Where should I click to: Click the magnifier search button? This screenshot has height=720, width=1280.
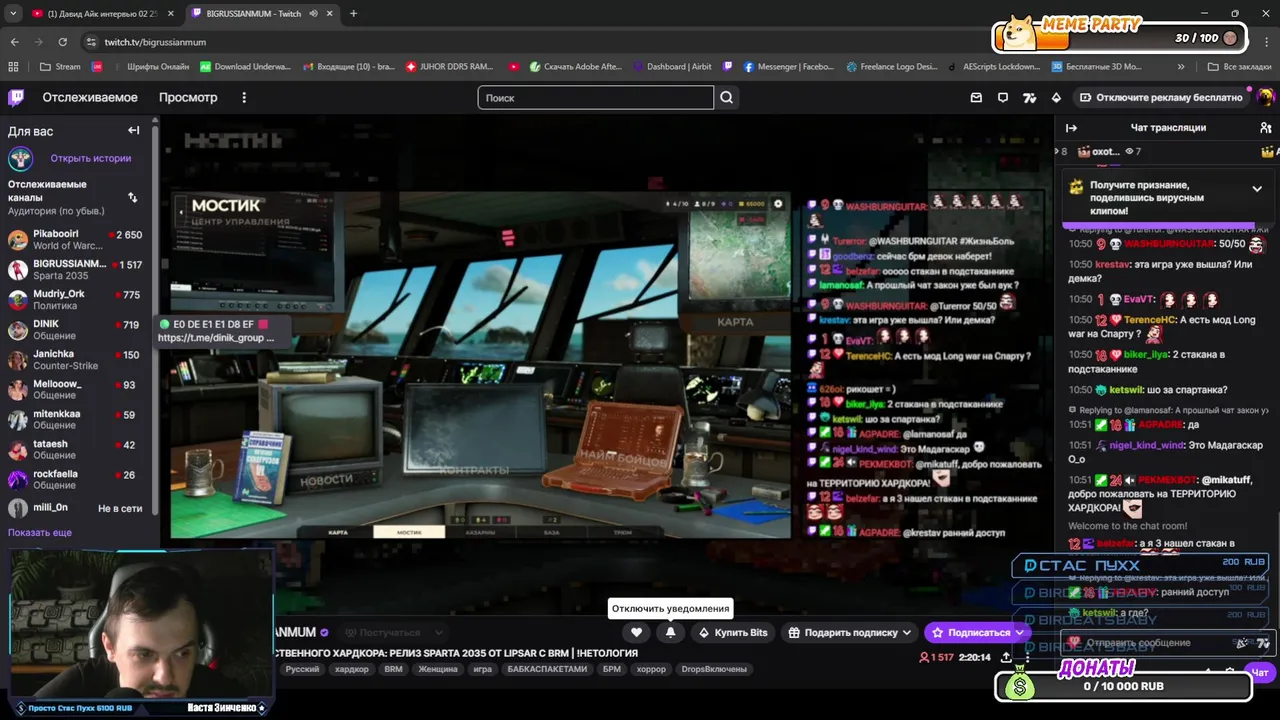727,97
